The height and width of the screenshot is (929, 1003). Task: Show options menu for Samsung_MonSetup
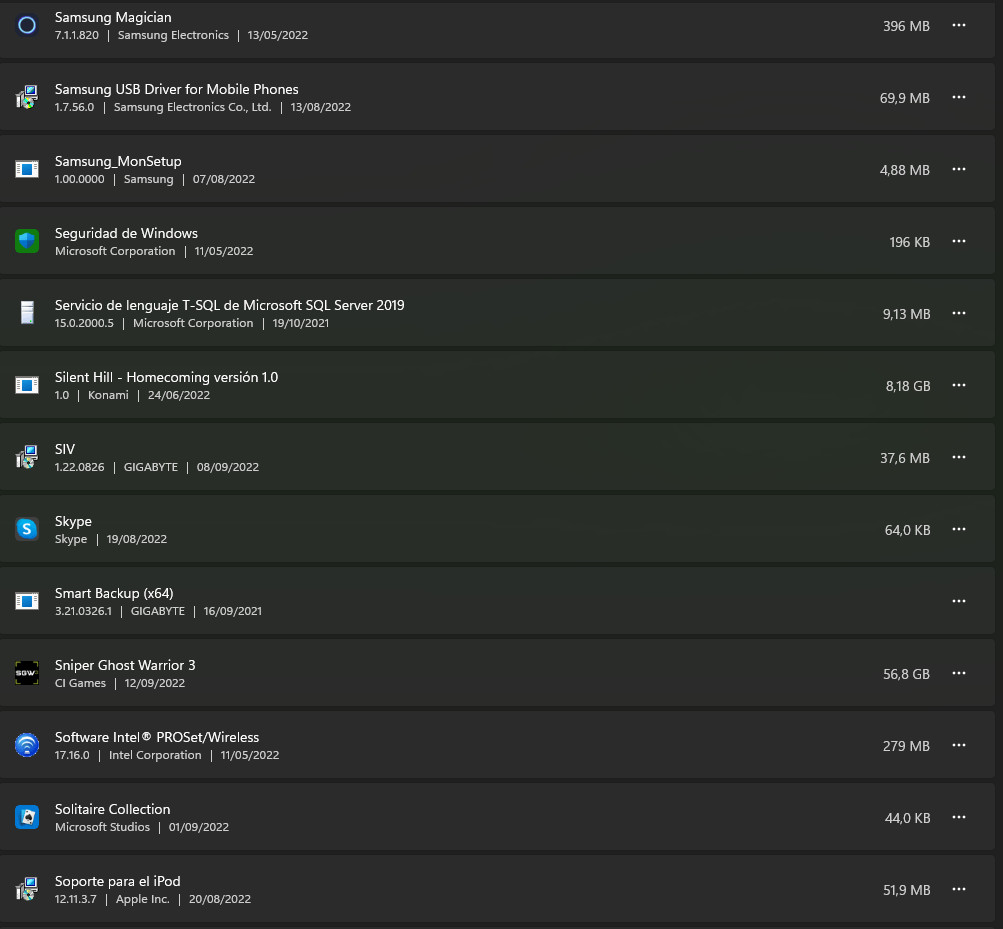click(x=959, y=170)
